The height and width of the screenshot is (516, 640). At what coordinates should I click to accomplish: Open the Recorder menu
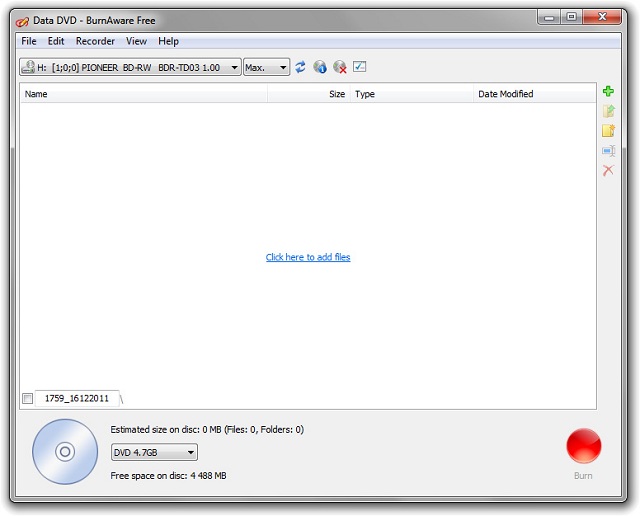point(95,41)
